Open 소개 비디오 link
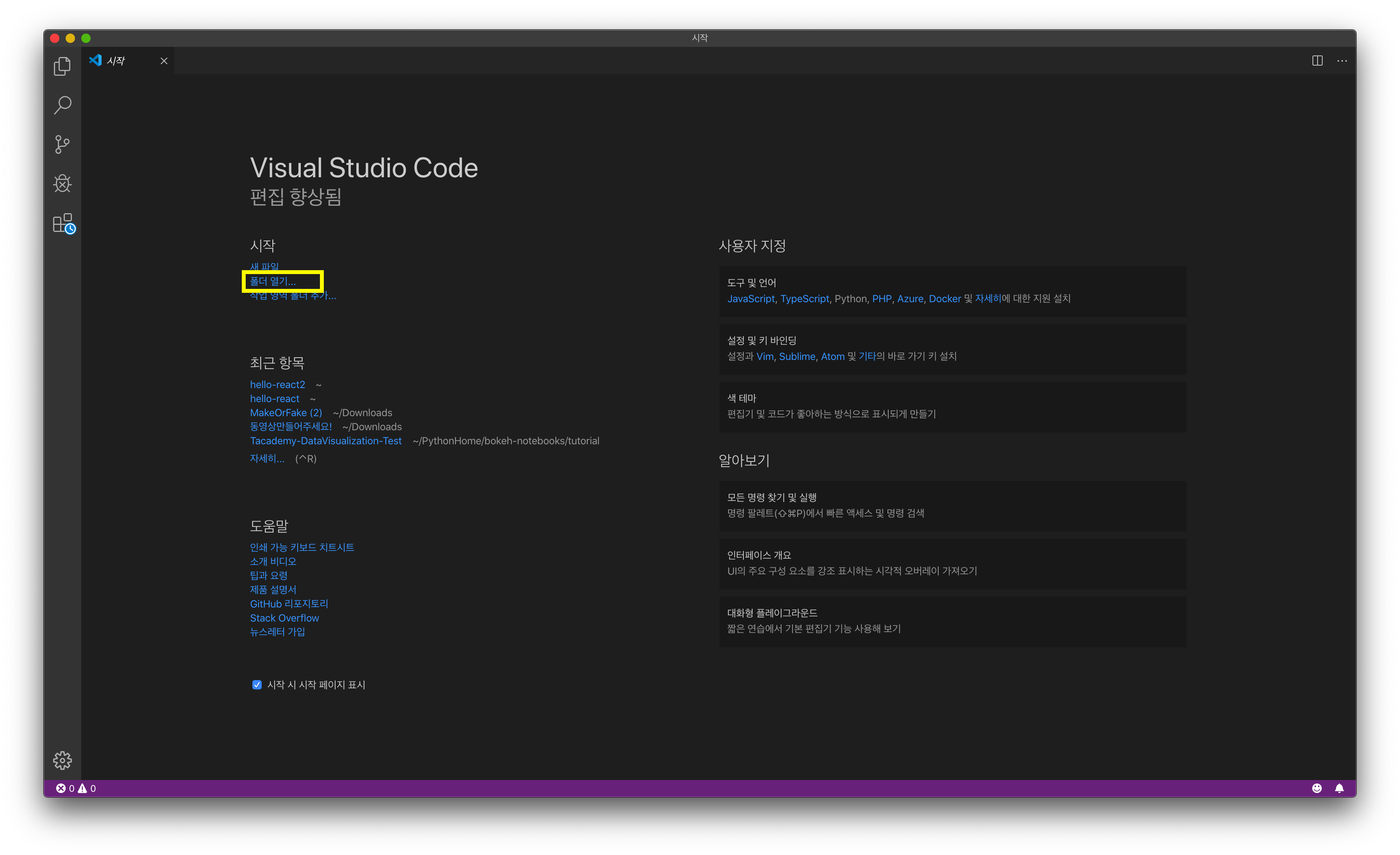 (273, 561)
